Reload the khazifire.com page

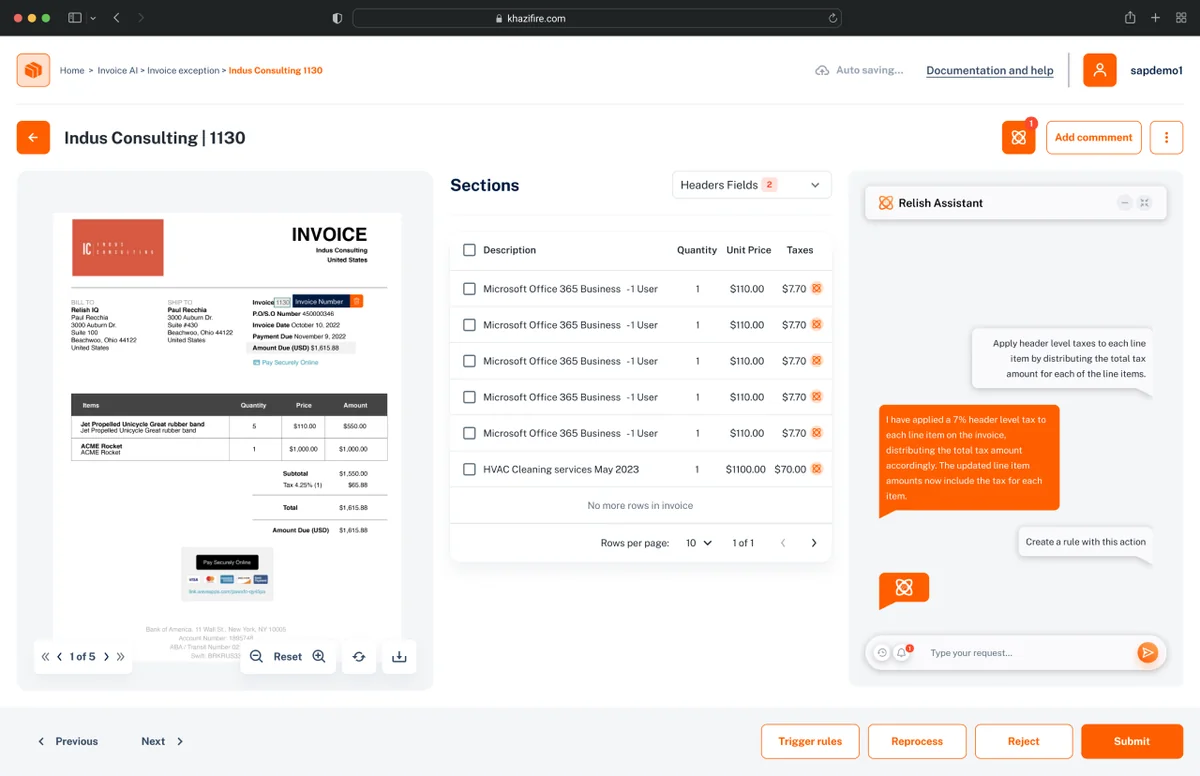[x=832, y=18]
